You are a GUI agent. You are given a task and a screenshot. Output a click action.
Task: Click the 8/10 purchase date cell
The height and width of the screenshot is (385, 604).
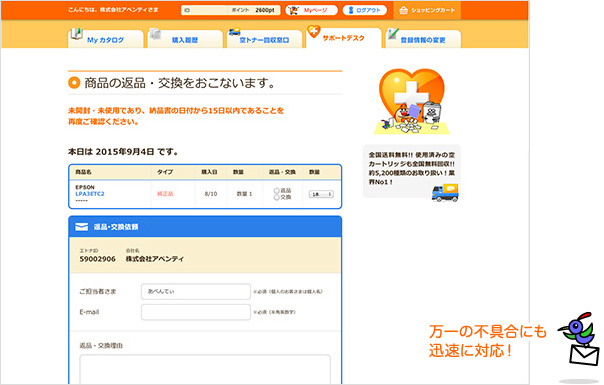pos(211,194)
